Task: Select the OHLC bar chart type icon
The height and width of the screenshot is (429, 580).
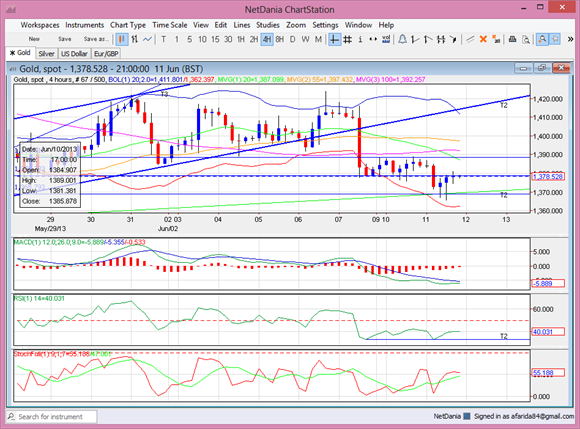Action: point(135,39)
